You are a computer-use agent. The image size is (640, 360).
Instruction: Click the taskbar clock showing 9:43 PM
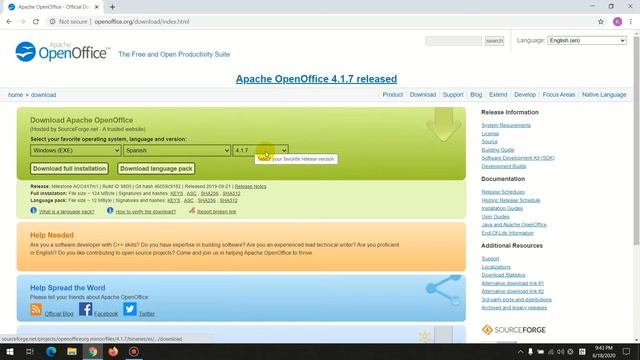coord(604,351)
